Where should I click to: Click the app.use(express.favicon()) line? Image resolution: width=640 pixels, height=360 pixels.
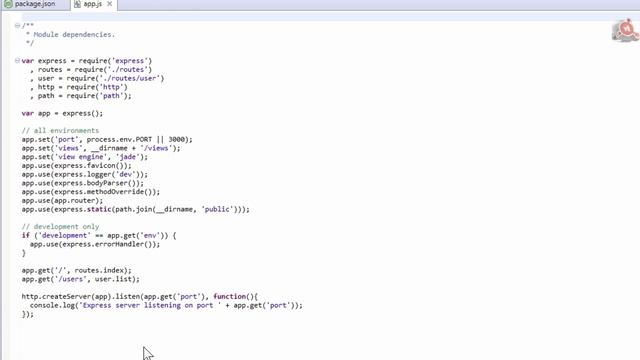[x=76, y=165]
